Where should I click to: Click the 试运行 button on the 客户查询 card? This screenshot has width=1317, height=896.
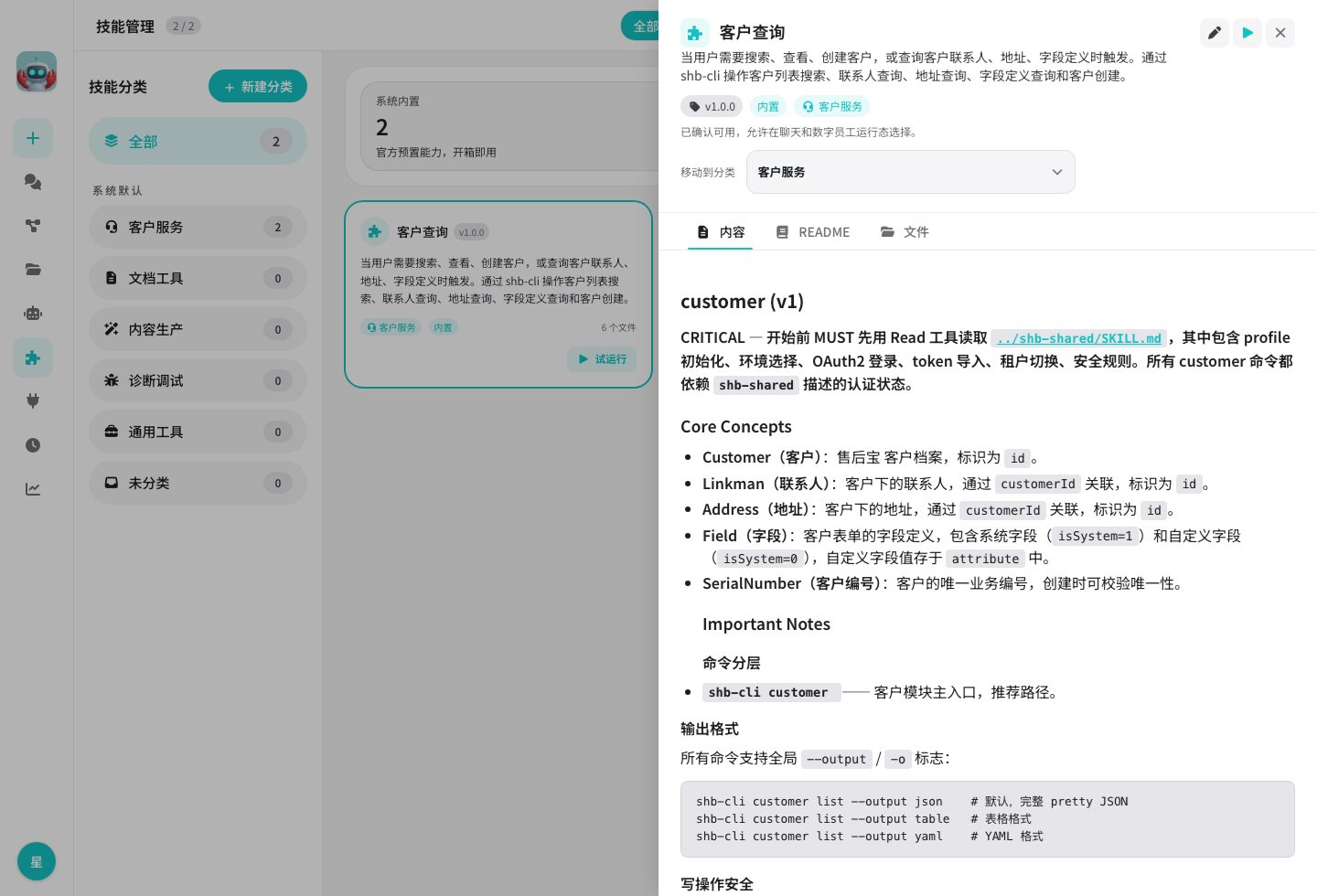click(602, 359)
